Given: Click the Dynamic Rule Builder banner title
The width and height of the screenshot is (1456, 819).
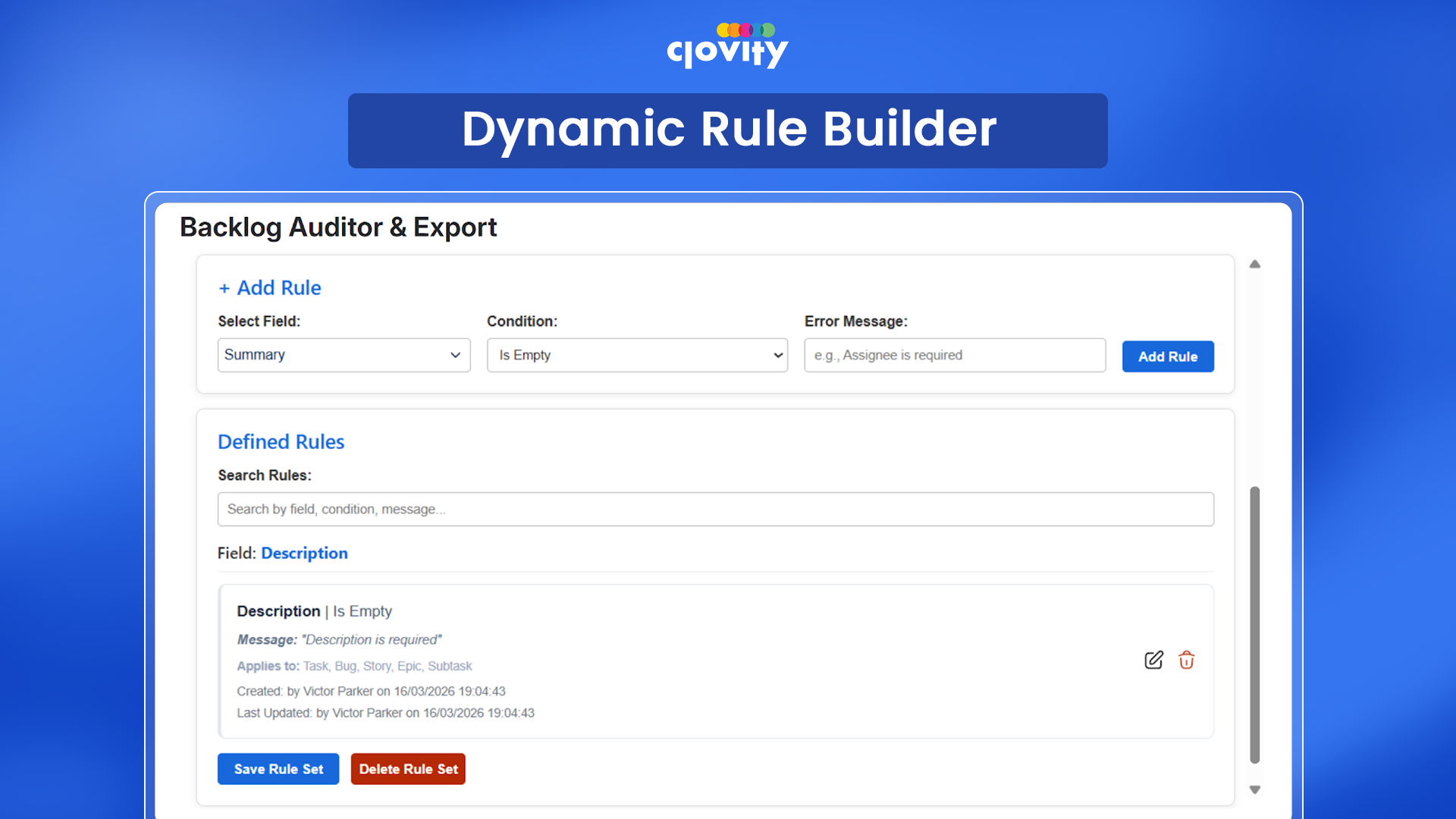Looking at the screenshot, I should [x=728, y=129].
